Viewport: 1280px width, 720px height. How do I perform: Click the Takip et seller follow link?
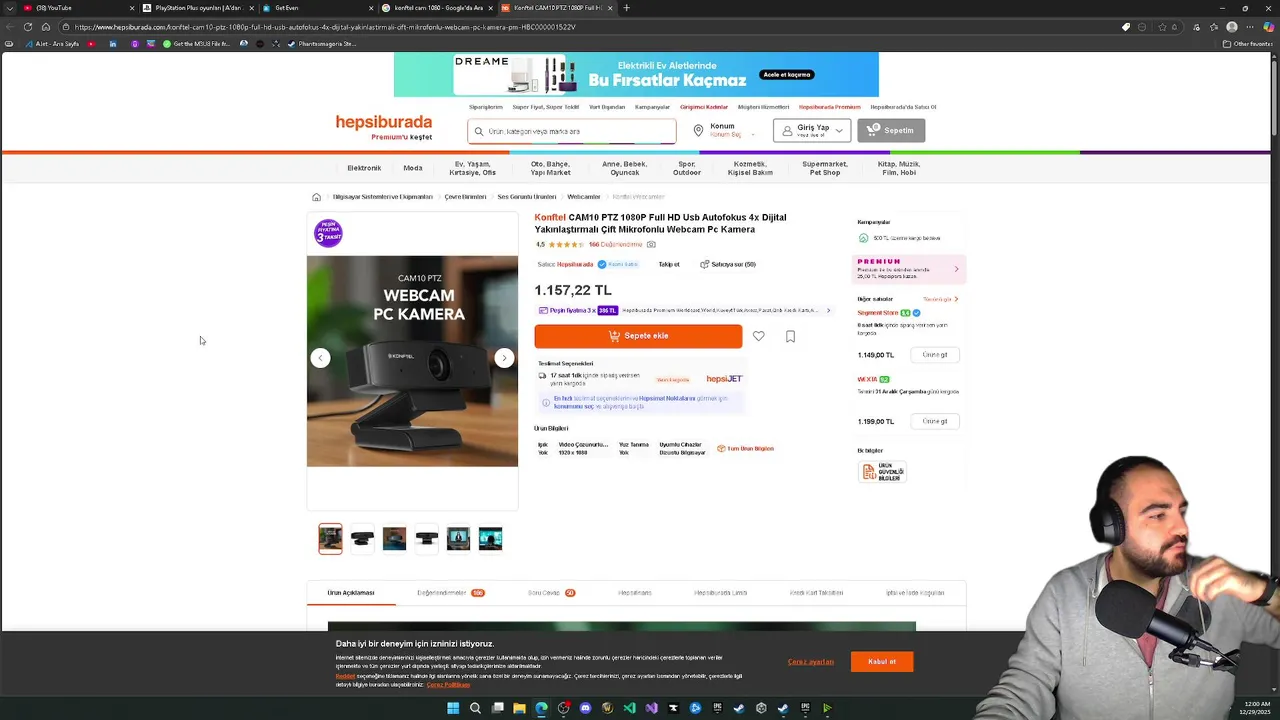pos(669,265)
